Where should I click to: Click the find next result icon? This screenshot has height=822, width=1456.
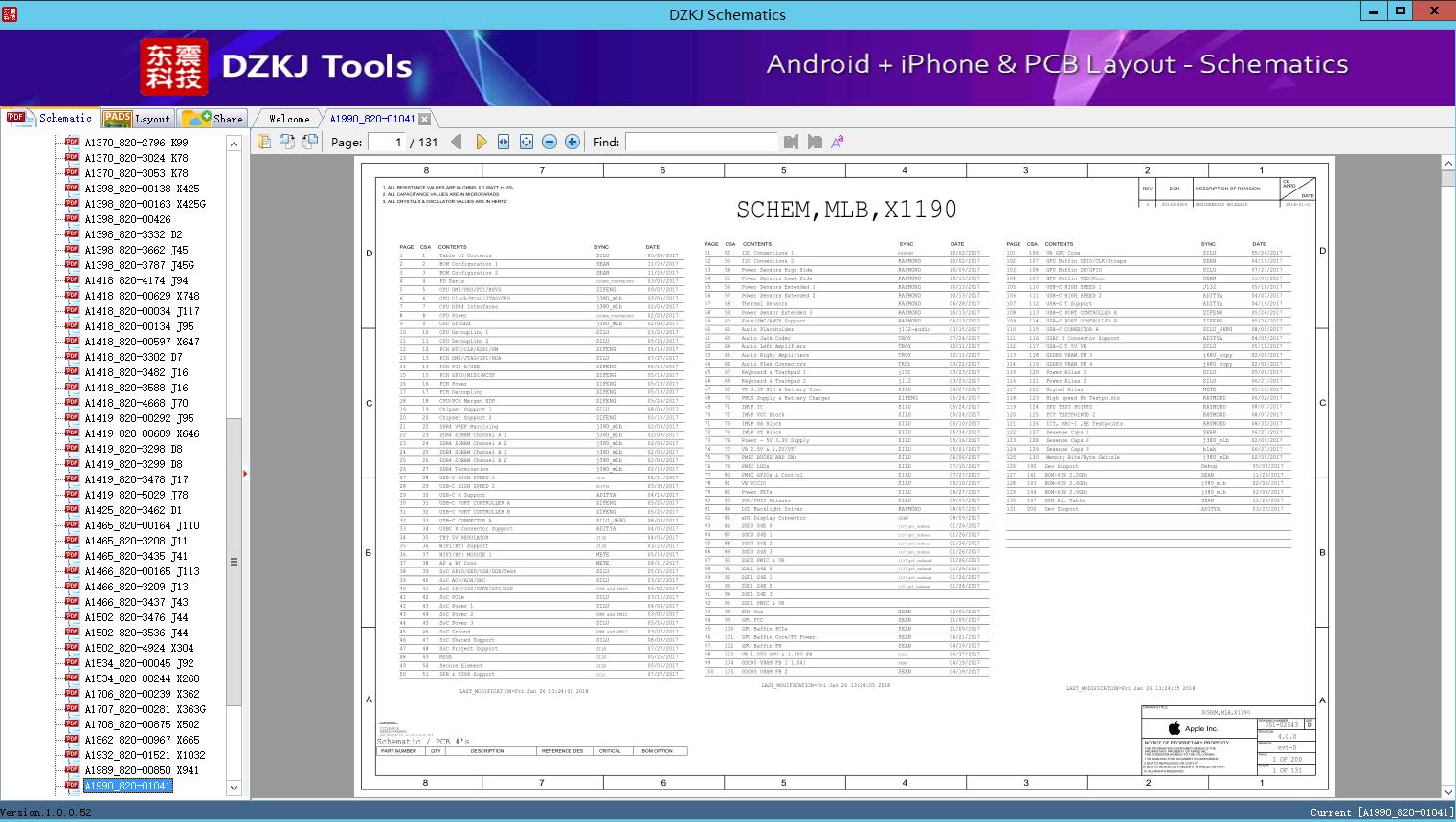click(815, 142)
